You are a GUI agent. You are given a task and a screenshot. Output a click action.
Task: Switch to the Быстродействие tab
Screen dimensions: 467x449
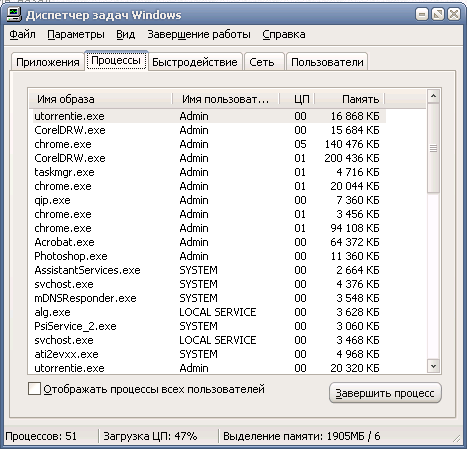coord(195,62)
